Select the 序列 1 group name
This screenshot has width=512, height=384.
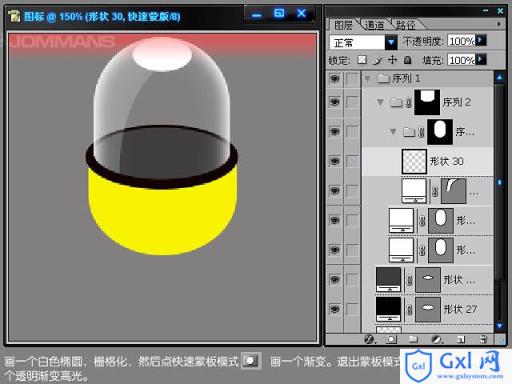point(406,78)
